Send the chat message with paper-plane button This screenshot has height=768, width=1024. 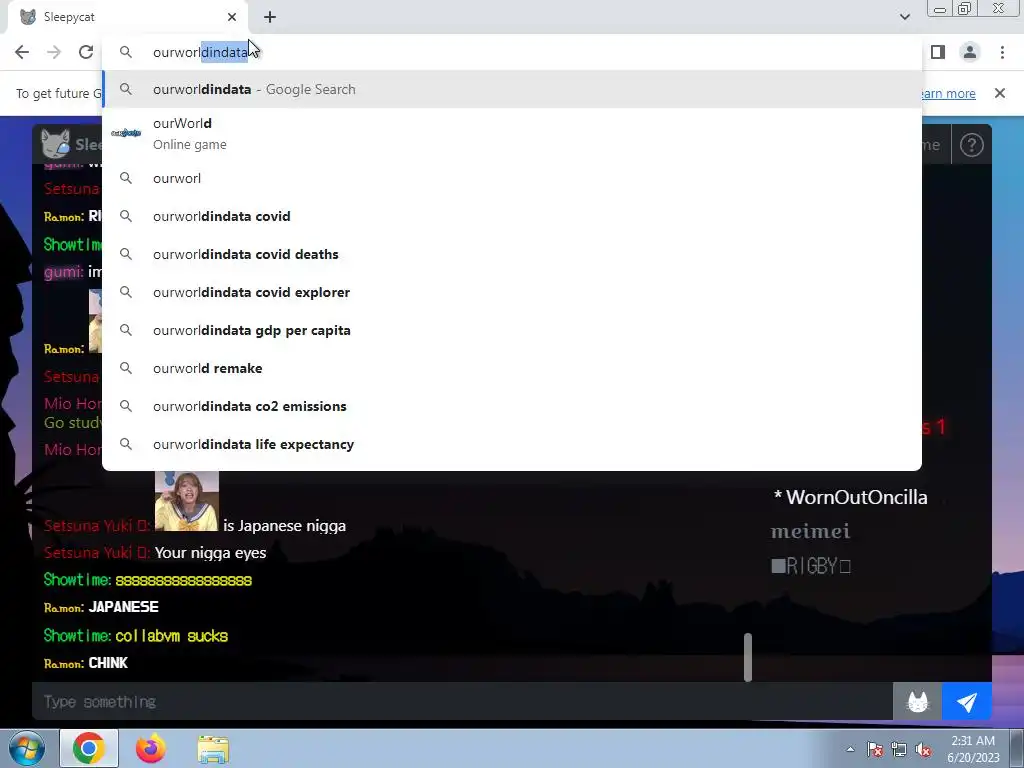pyautogui.click(x=967, y=701)
